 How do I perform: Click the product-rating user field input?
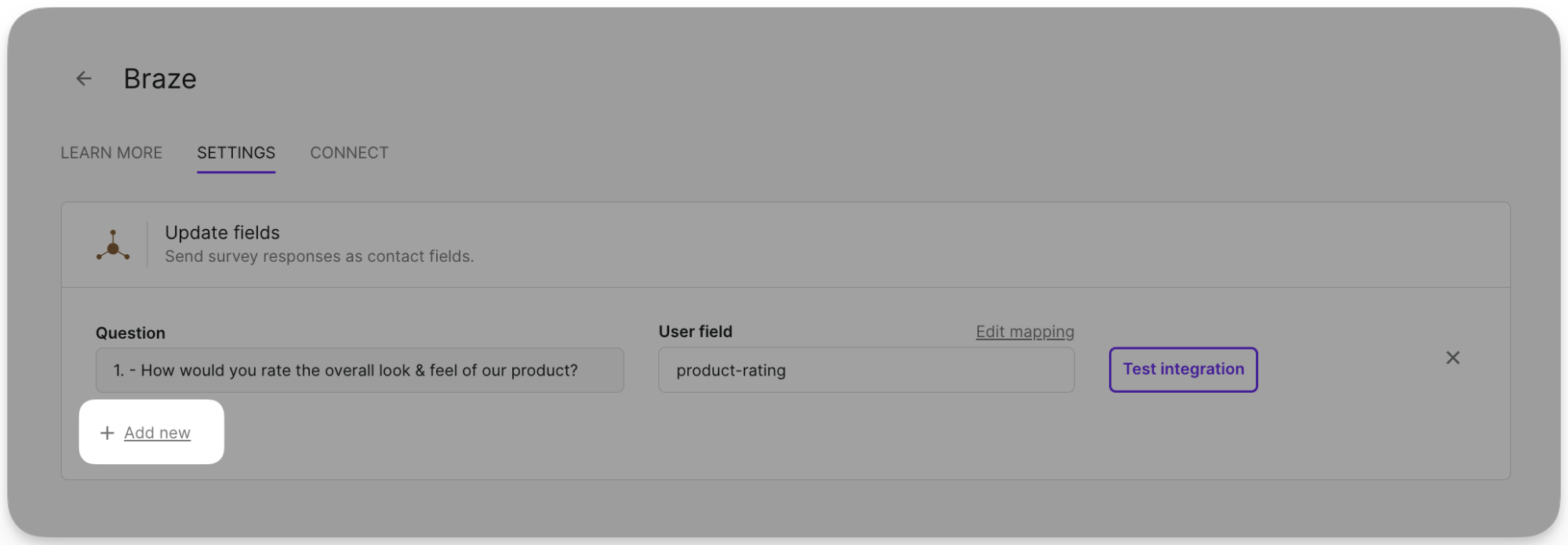(x=865, y=369)
